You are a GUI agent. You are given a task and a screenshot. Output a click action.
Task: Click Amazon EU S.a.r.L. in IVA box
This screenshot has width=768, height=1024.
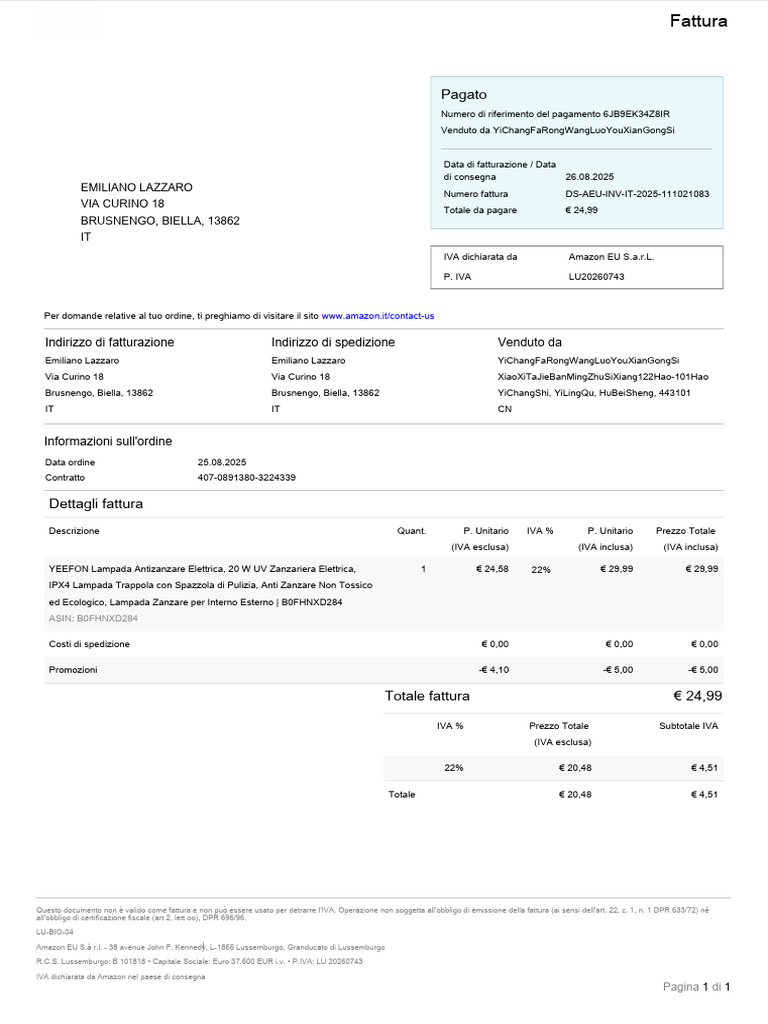(x=611, y=257)
